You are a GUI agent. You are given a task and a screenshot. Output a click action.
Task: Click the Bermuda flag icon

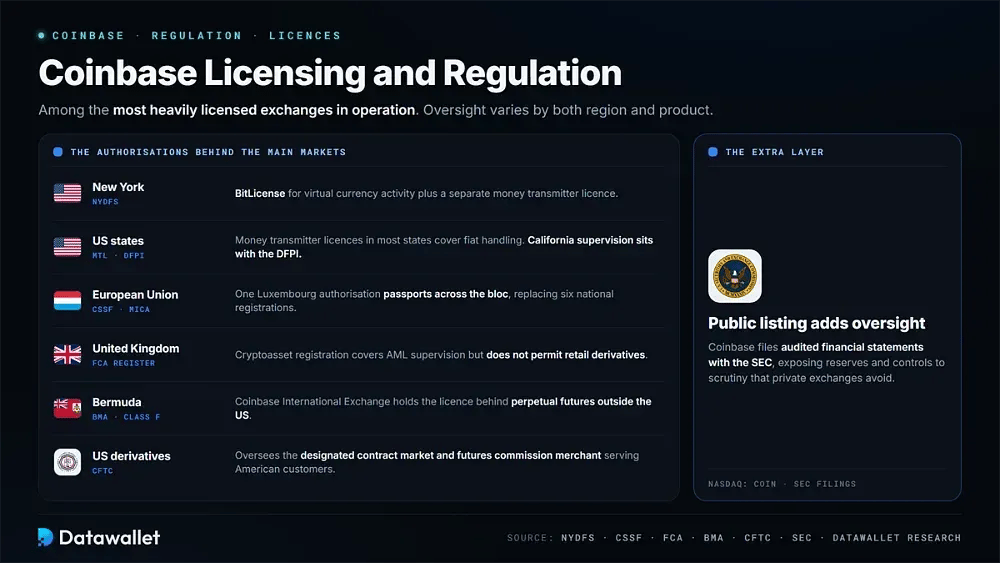click(68, 408)
